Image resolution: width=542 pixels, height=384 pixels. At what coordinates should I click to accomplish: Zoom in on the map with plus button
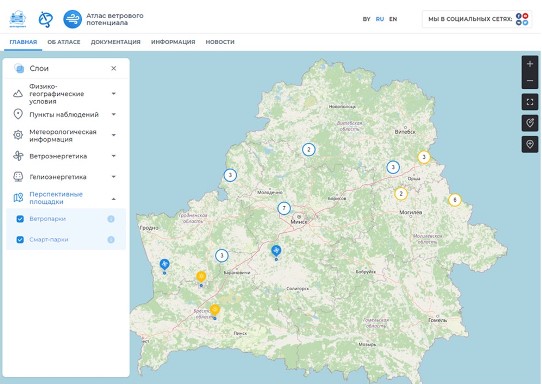tap(530, 64)
